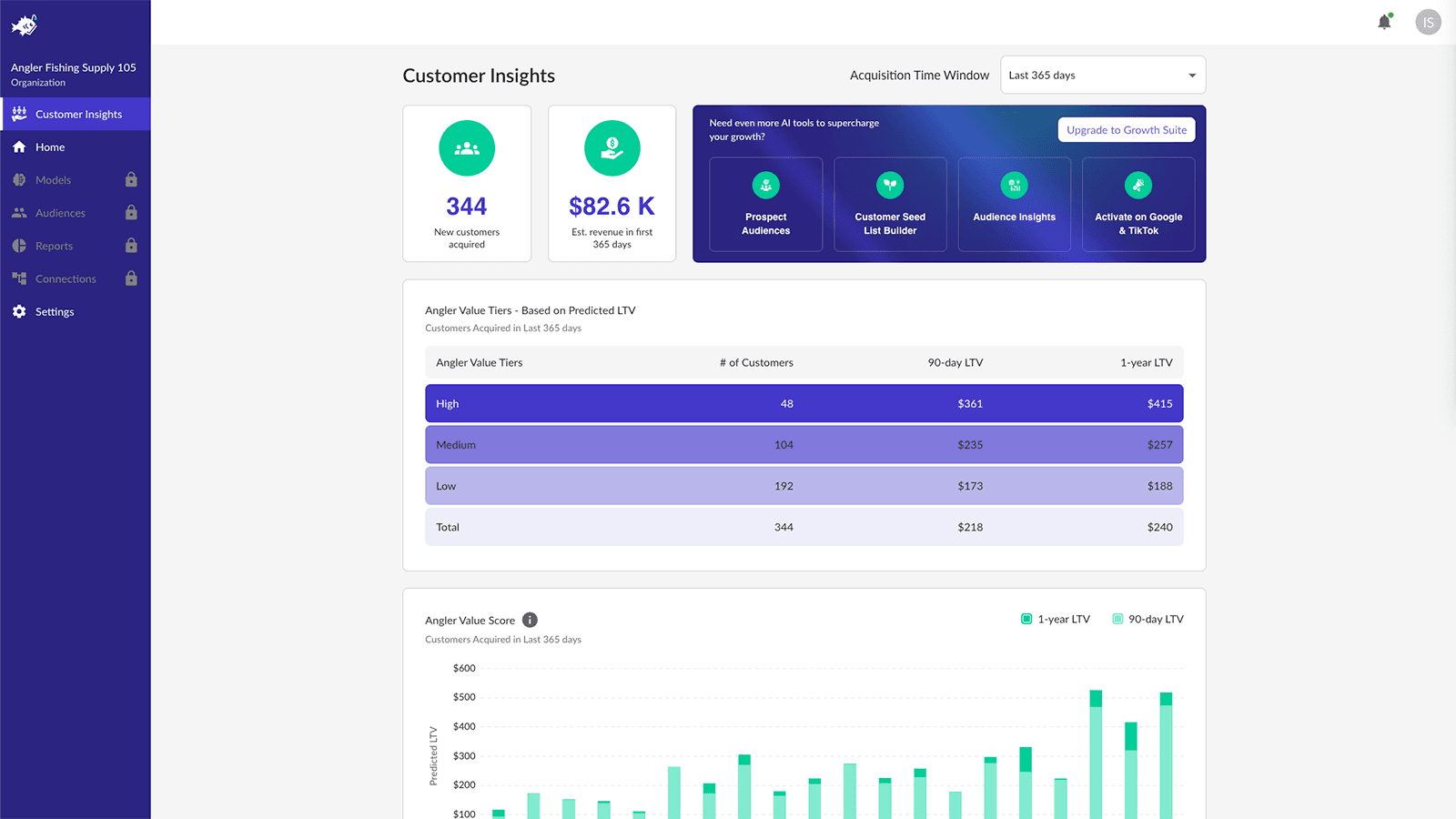Click the Activate on Google & TikTok icon
The image size is (1456, 819).
pos(1137,185)
